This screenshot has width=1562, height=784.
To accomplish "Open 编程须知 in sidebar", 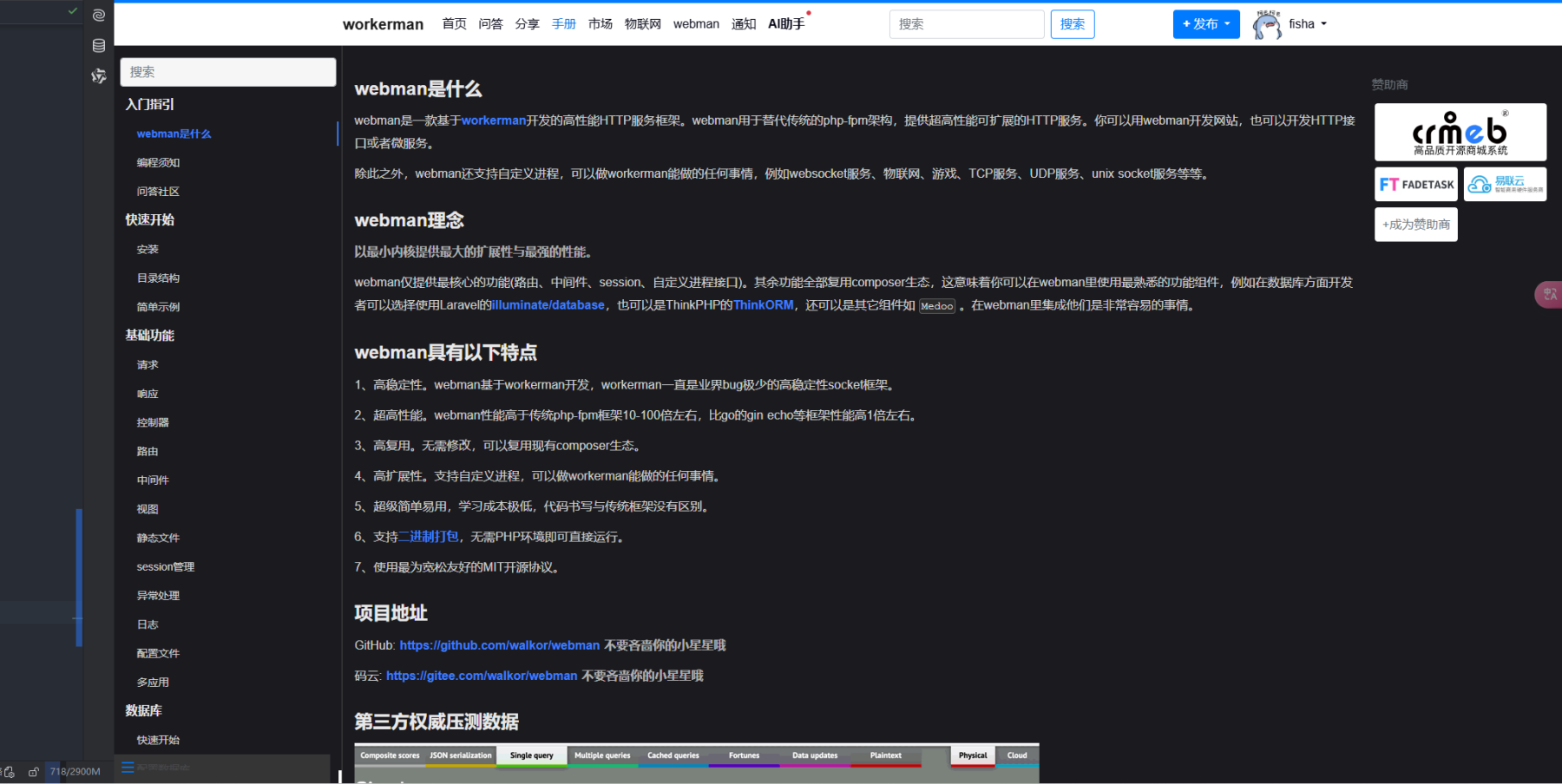I will click(x=158, y=162).
